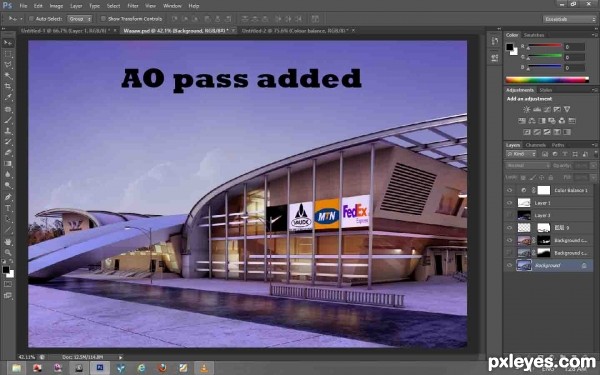Open the layer Fill dropdown arrow
This screenshot has width=600, height=375.
tap(593, 178)
